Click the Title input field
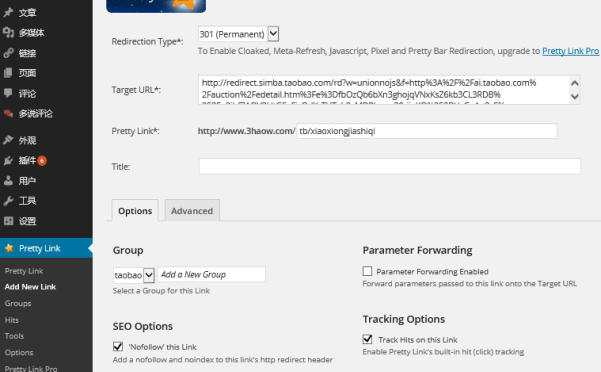601x372 pixels. pos(389,166)
